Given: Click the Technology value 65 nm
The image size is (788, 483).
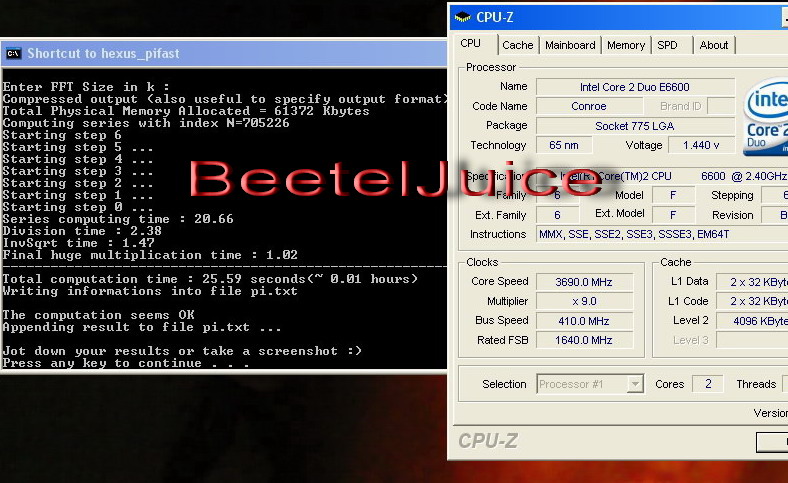Looking at the screenshot, I should click(x=564, y=145).
